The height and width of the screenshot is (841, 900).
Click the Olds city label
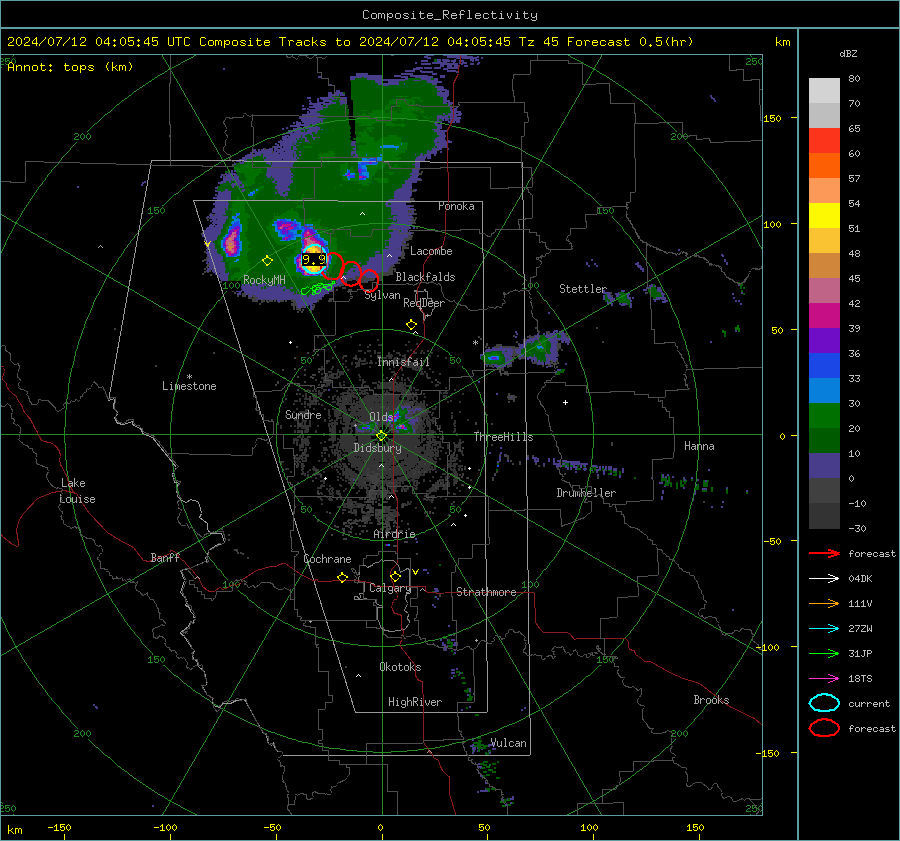coord(381,417)
